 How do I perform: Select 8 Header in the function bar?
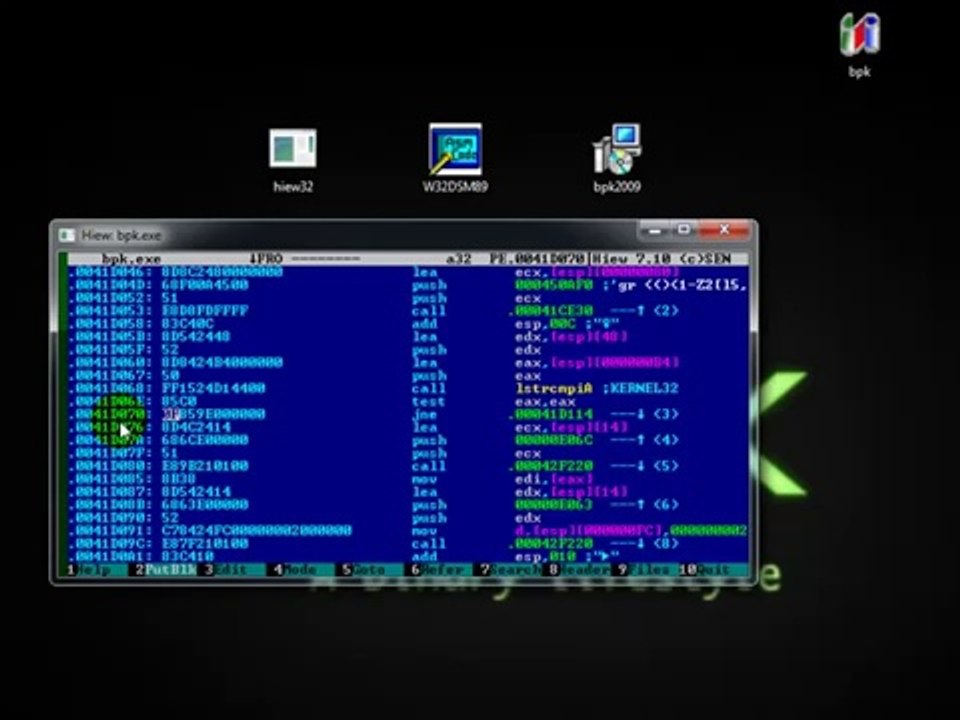pos(579,570)
